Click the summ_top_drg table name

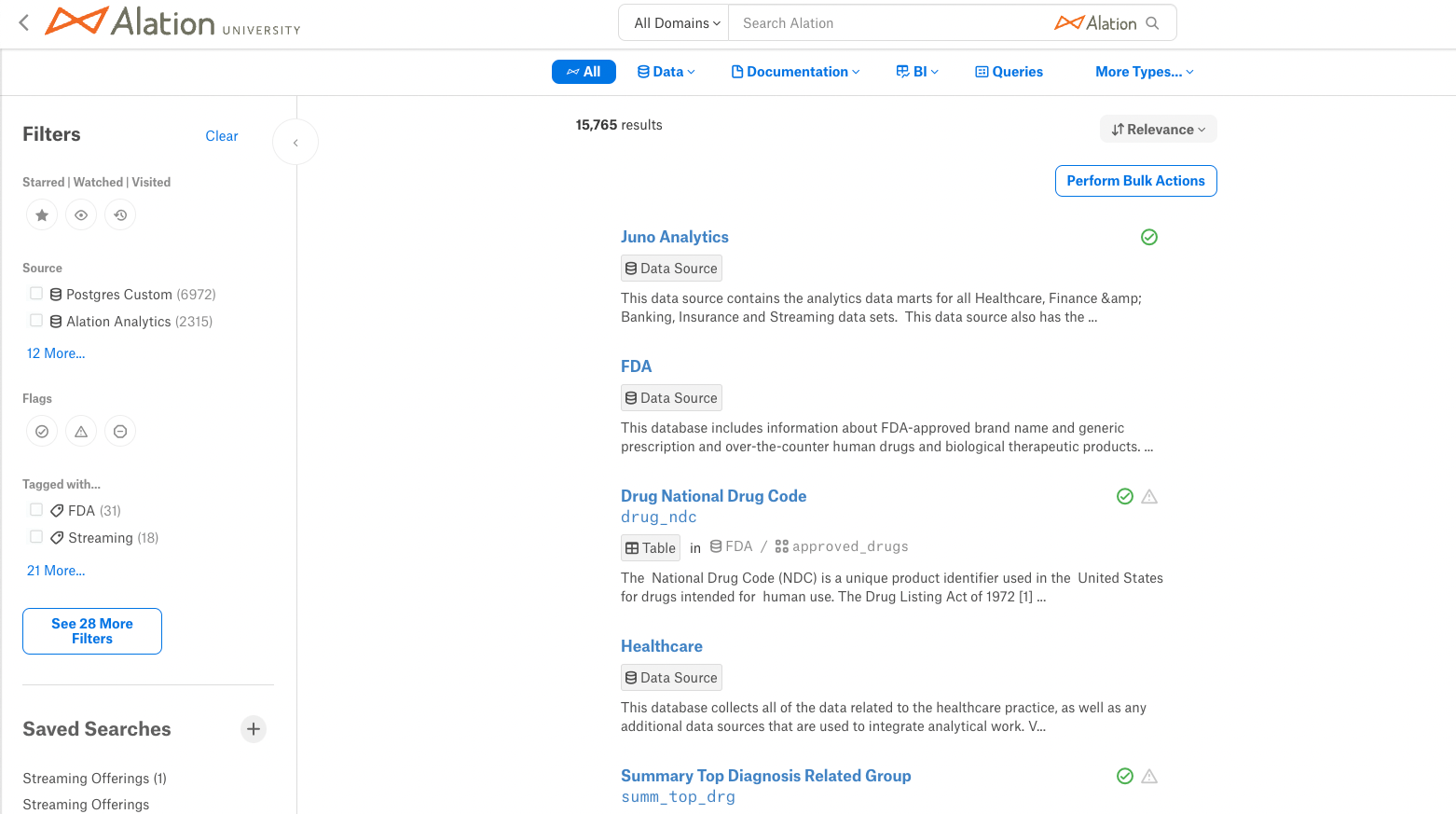click(679, 796)
